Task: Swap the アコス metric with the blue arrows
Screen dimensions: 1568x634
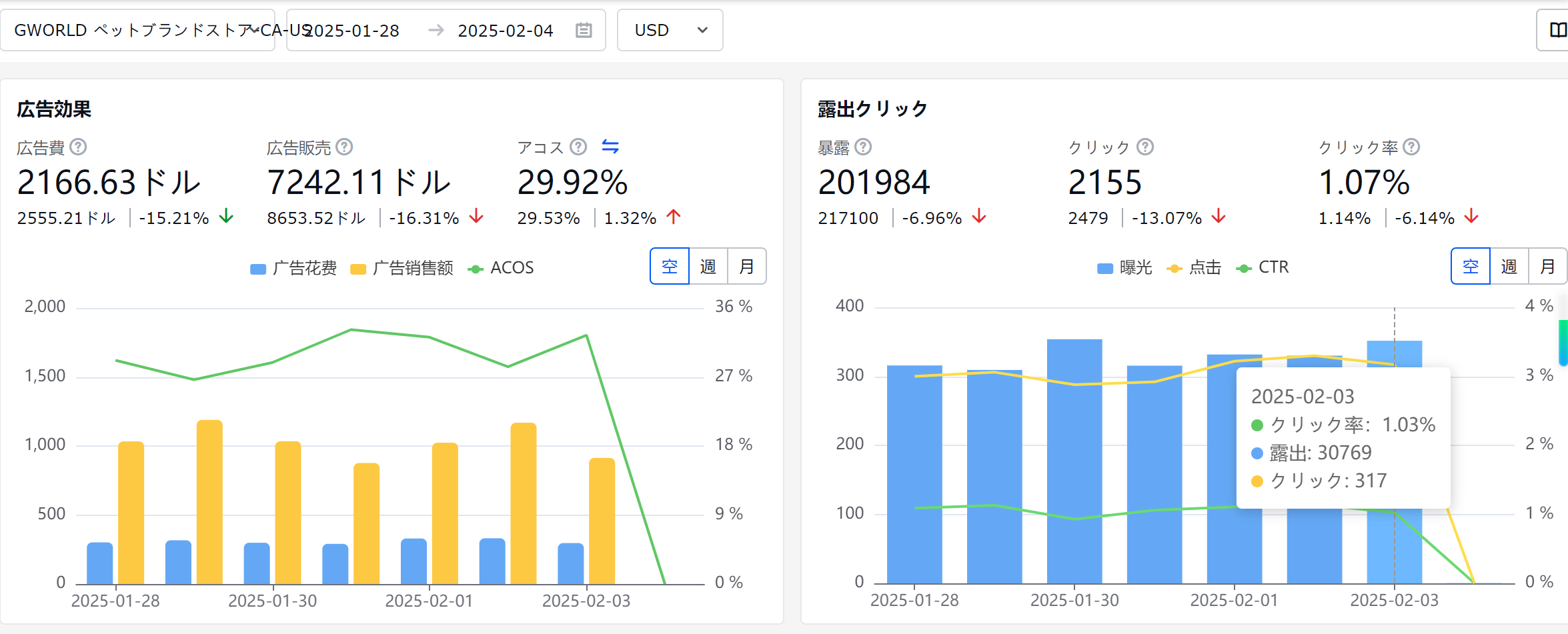Action: click(x=610, y=147)
